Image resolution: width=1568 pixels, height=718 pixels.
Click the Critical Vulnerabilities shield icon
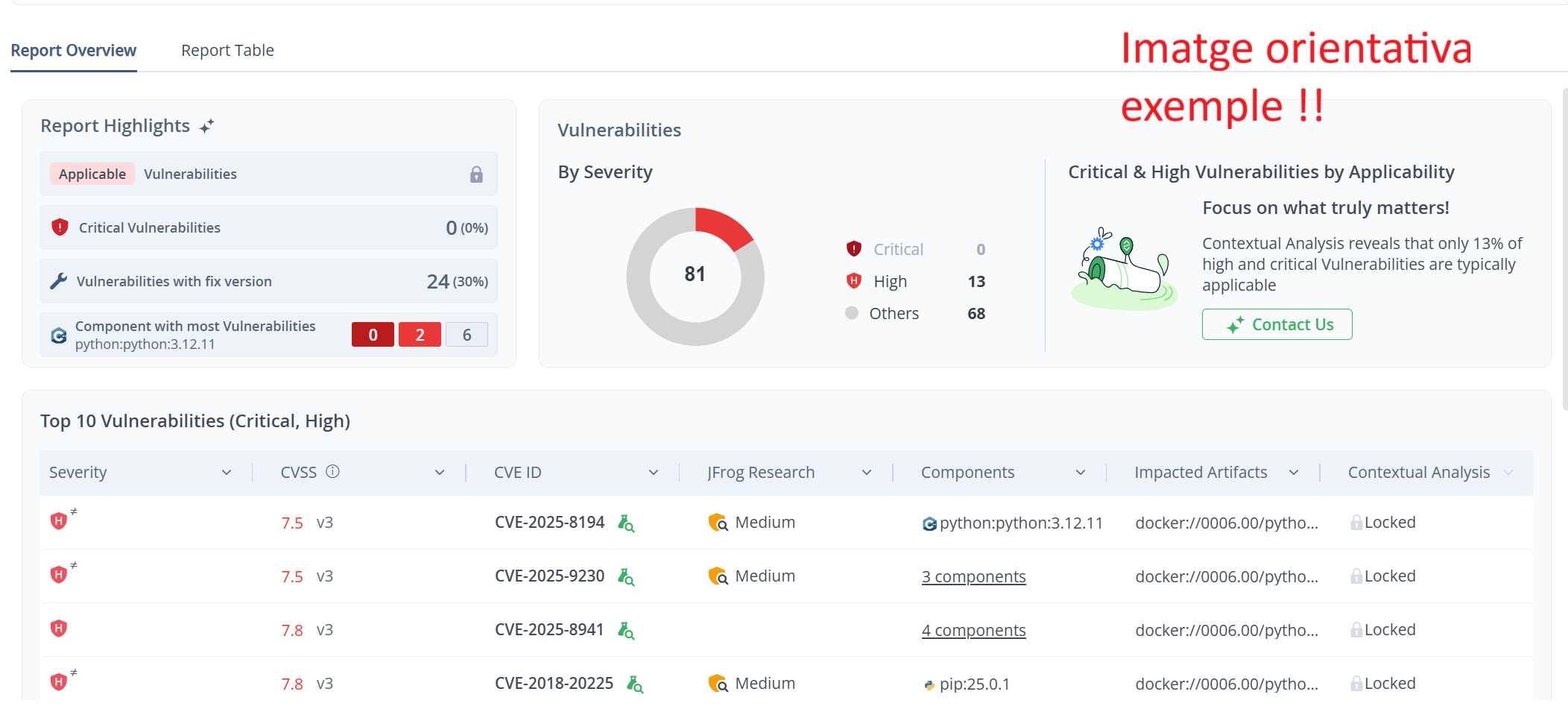click(60, 227)
